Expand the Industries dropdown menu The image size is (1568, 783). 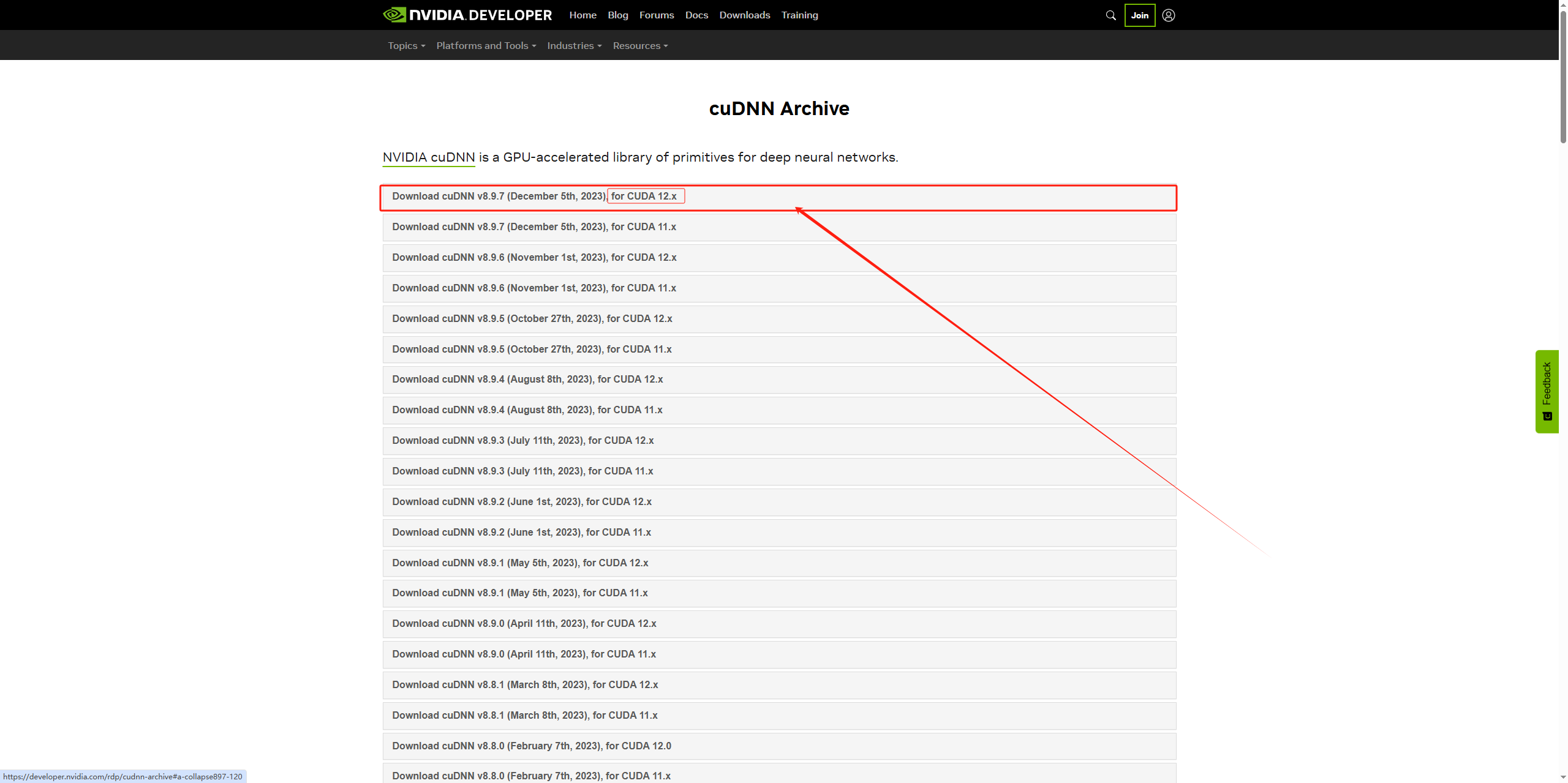575,45
